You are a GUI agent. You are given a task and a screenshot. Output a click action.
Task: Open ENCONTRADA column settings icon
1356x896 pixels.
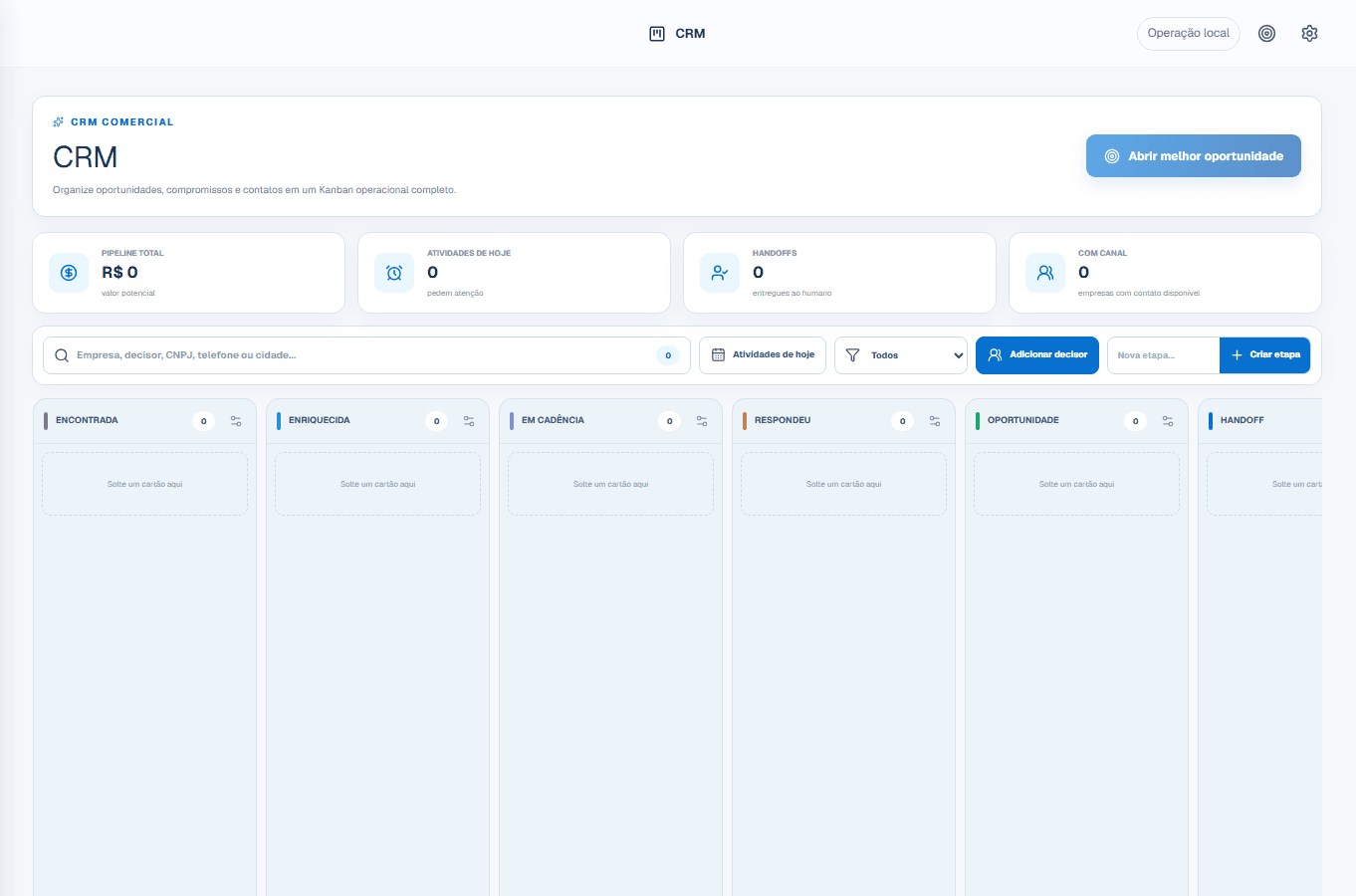click(x=236, y=421)
